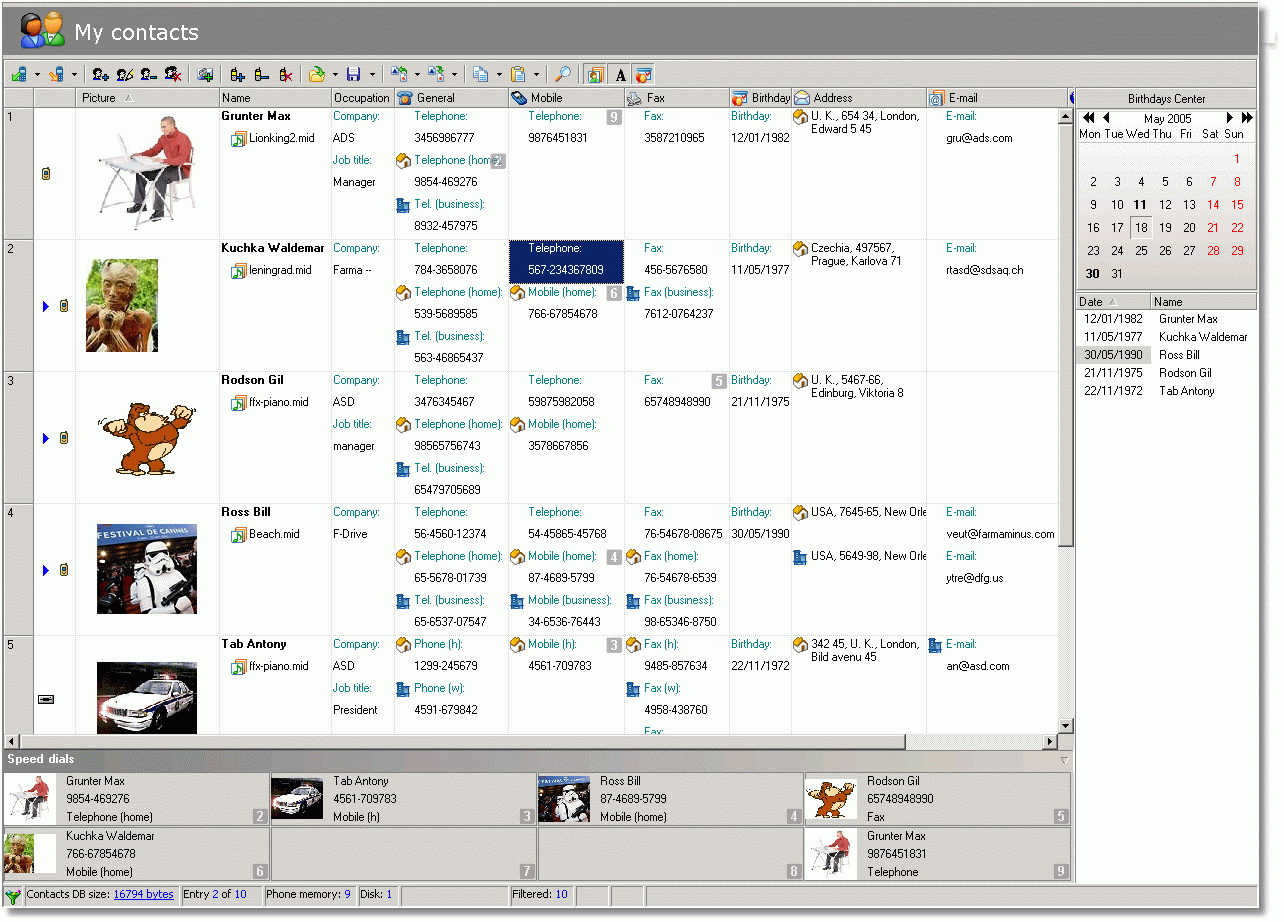The width and height of the screenshot is (1284, 922).
Task: Click speed dial 6 for Kuchka Waldemar
Action: tap(137, 854)
